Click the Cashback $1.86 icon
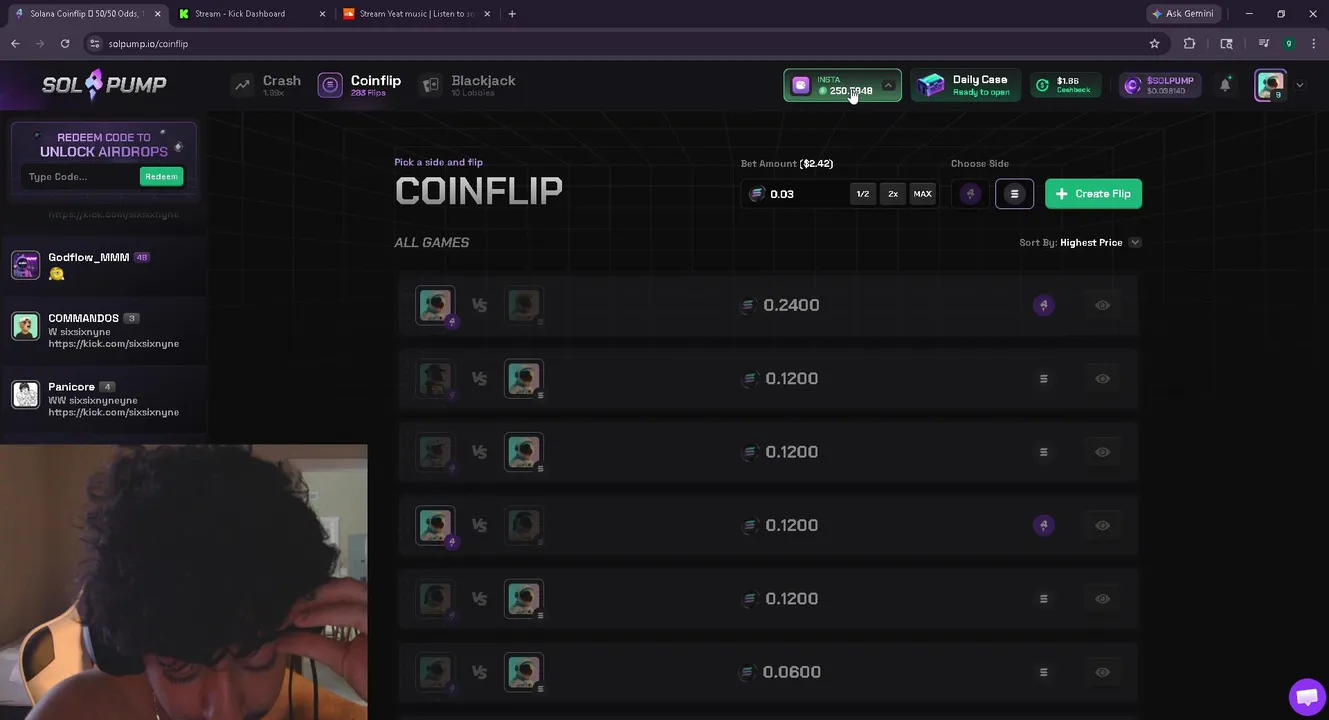The image size is (1329, 720). click(1042, 86)
